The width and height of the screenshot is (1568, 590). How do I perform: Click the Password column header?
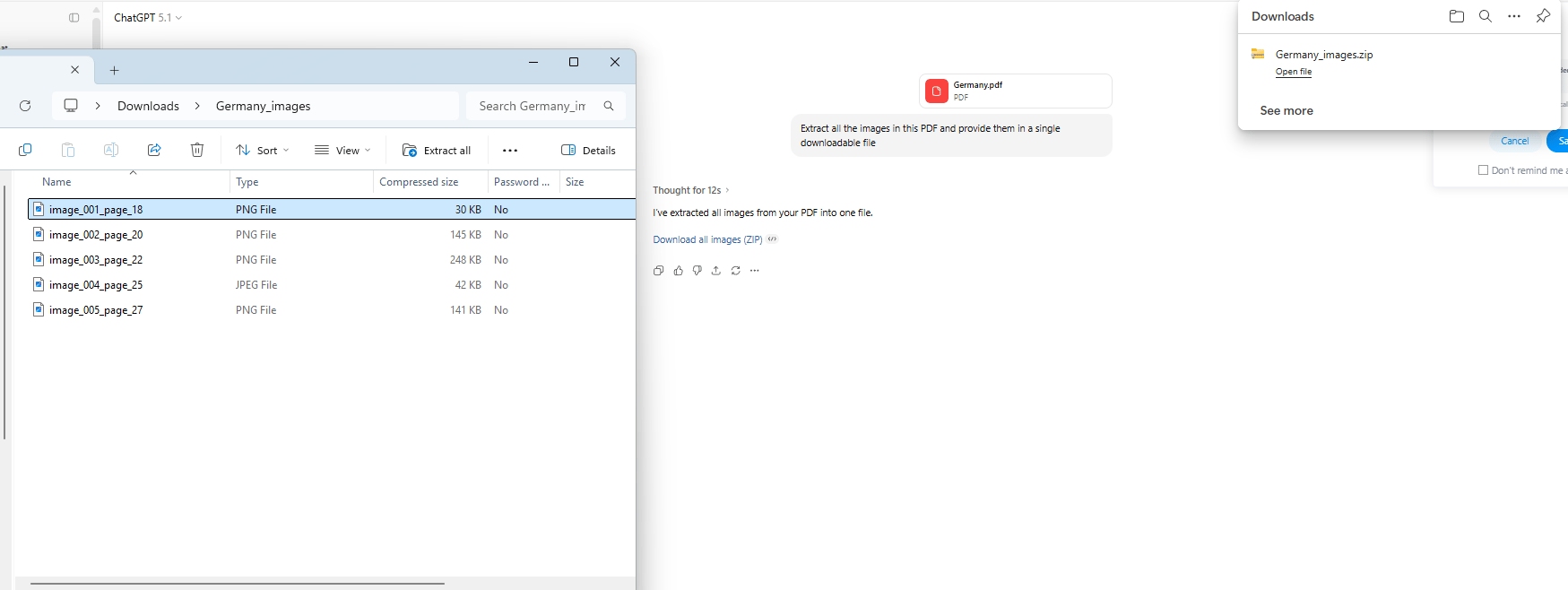point(524,182)
